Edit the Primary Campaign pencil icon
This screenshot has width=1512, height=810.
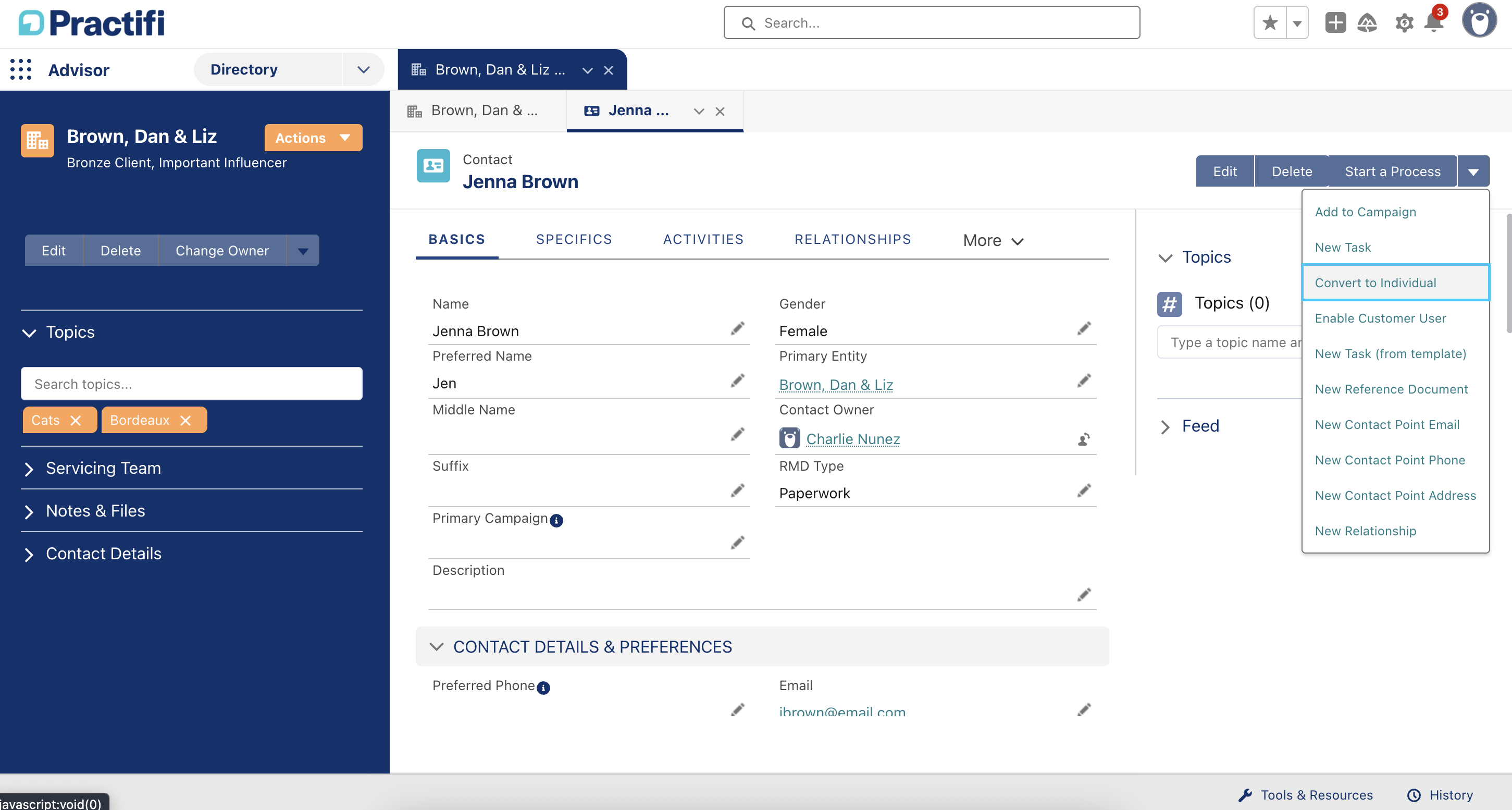tap(737, 542)
